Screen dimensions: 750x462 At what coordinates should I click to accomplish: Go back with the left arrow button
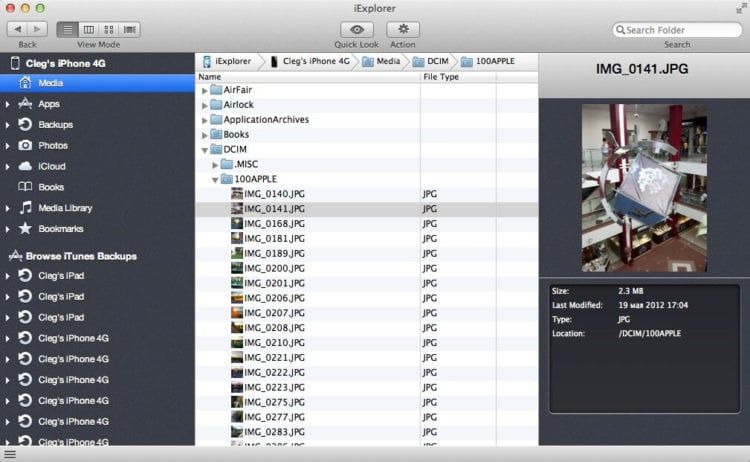(x=18, y=29)
